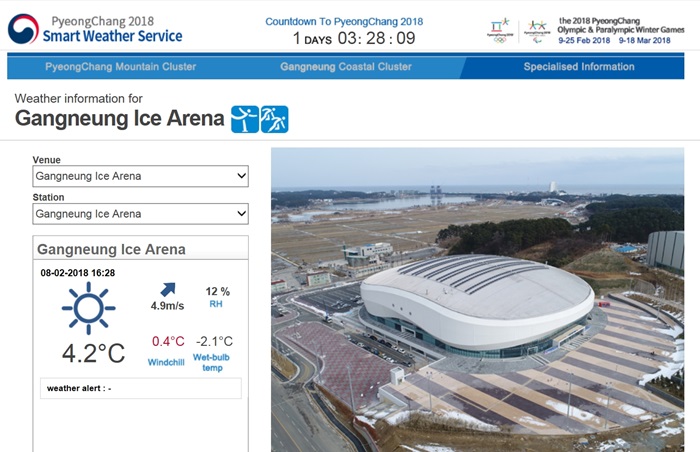Click the PyeongChang 2018 Smart Weather Service logo

tap(95, 29)
